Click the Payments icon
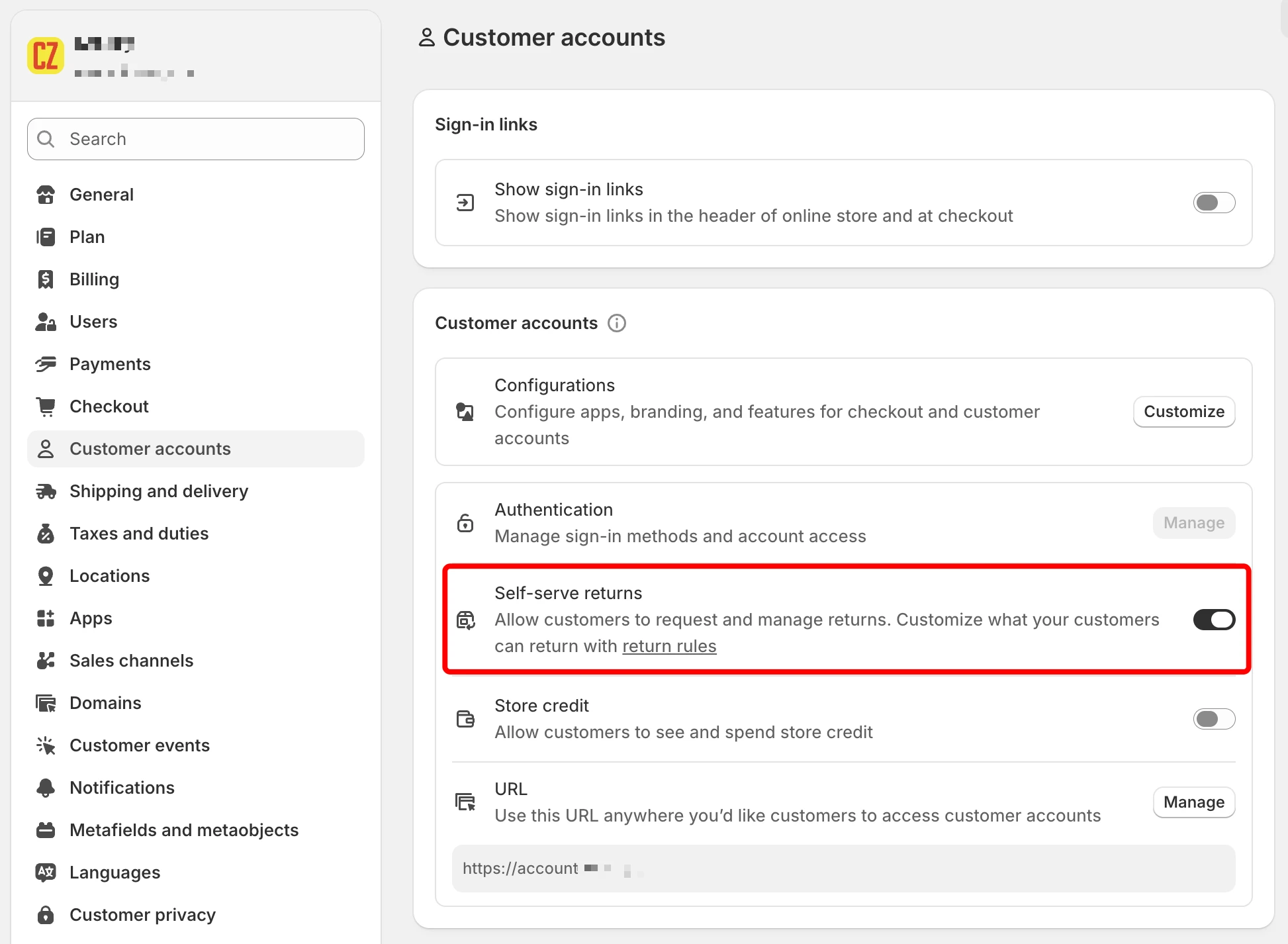The width and height of the screenshot is (1288, 944). coord(46,364)
